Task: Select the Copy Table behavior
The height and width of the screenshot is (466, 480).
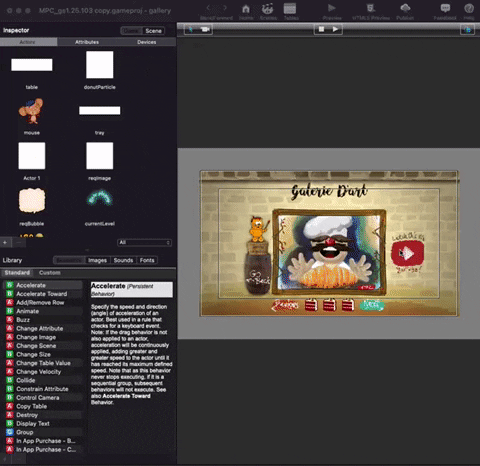Action: (43, 406)
